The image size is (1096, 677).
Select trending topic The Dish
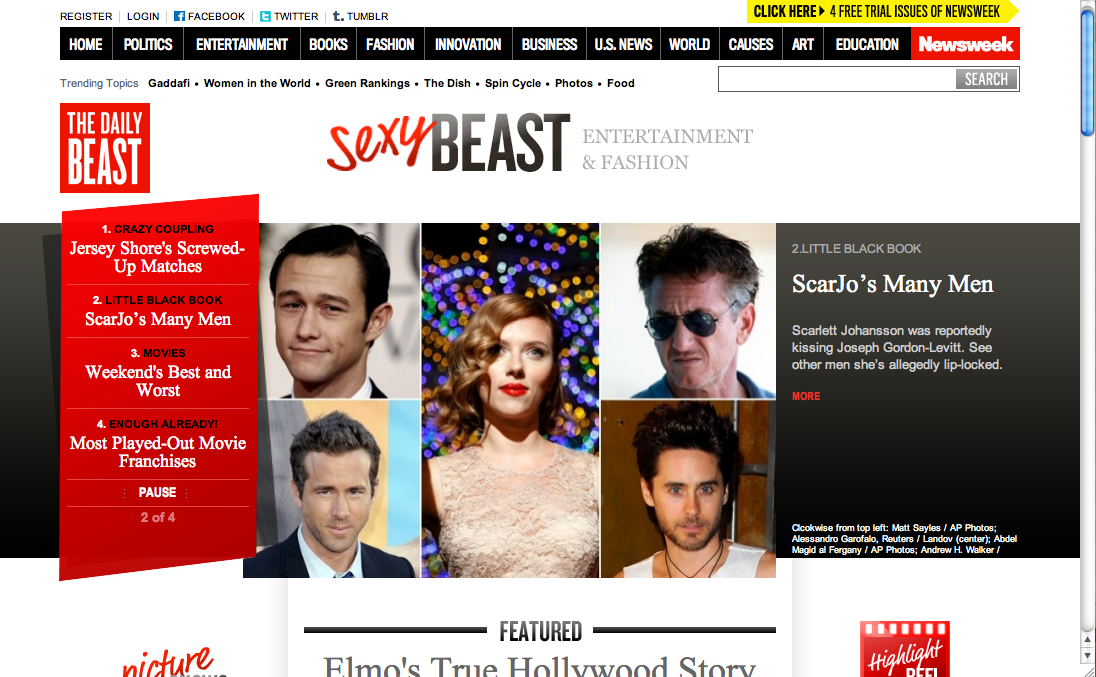(447, 83)
